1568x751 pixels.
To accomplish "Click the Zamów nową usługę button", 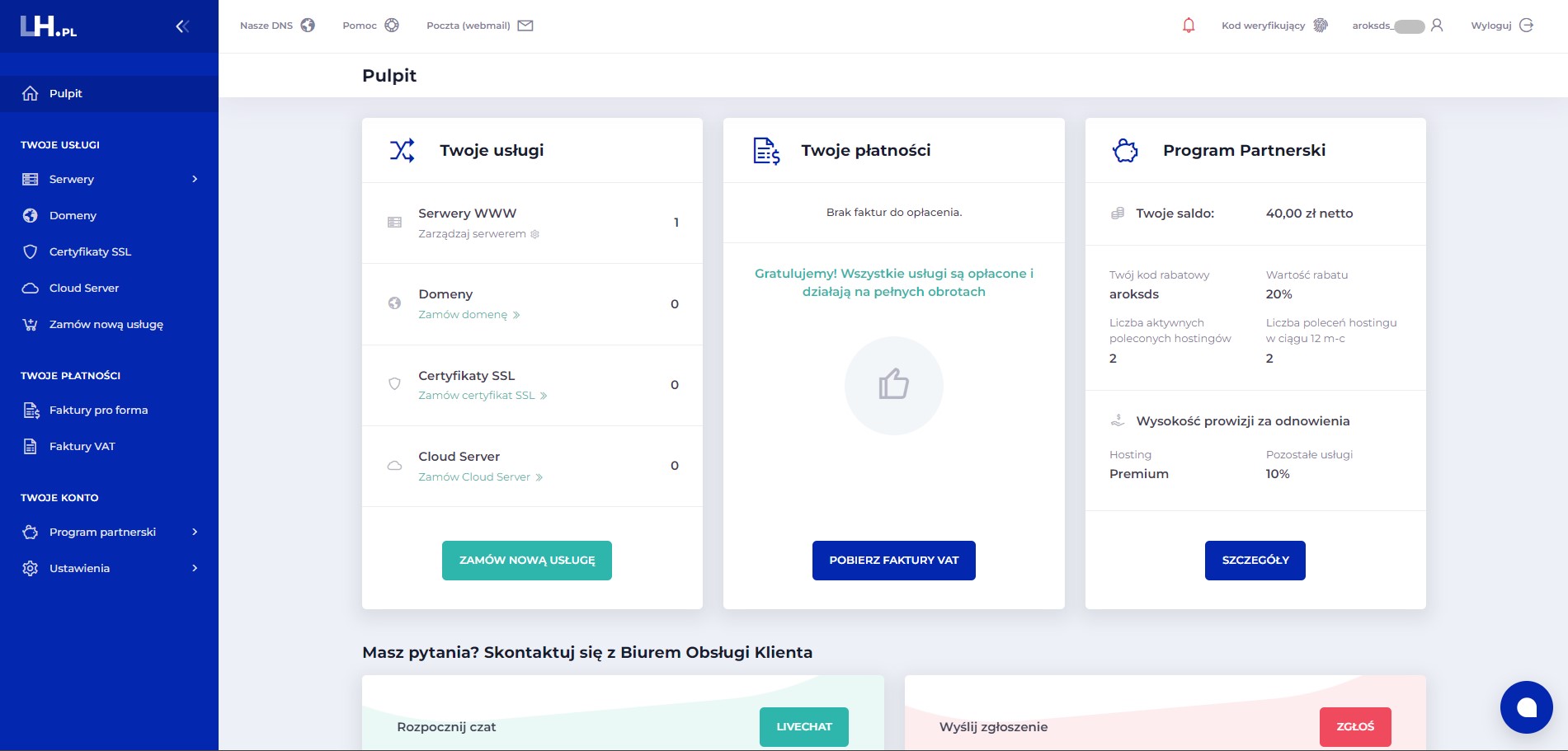I will [x=527, y=561].
